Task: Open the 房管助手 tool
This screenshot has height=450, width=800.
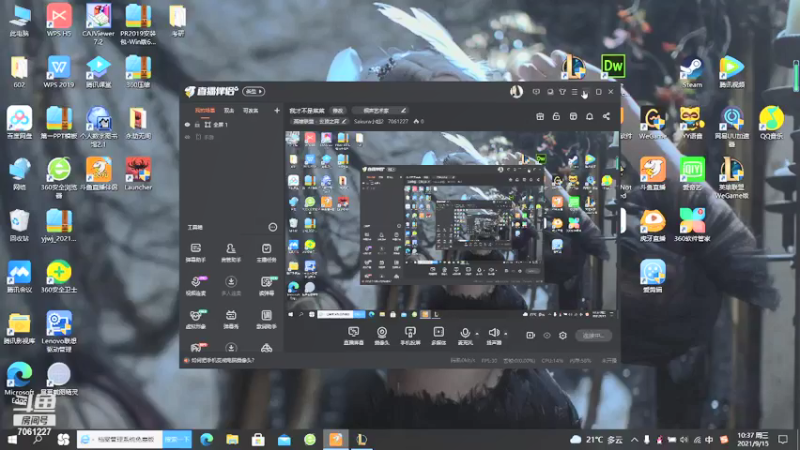Action: pos(231,253)
